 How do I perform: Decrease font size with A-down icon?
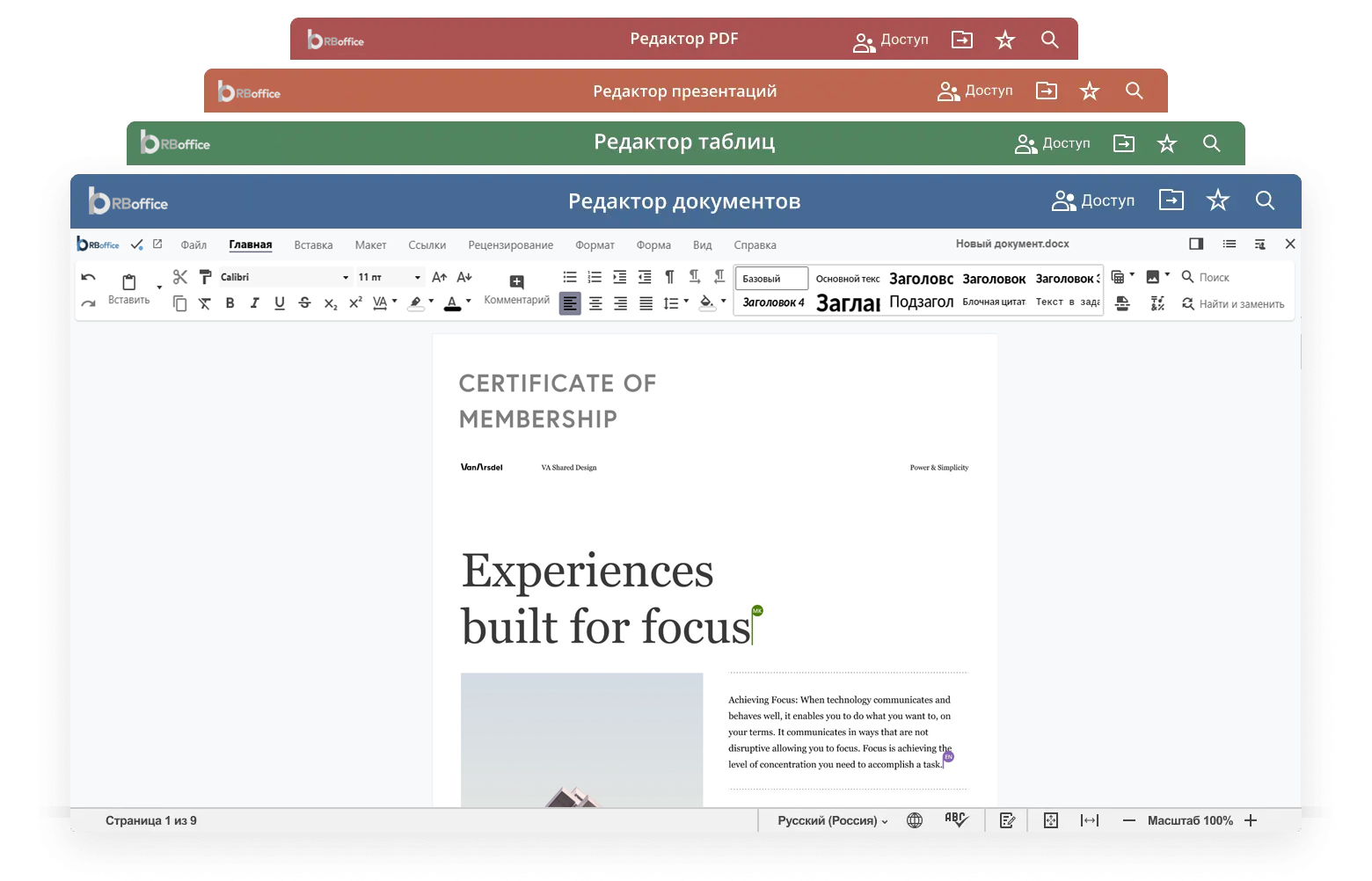tap(465, 277)
